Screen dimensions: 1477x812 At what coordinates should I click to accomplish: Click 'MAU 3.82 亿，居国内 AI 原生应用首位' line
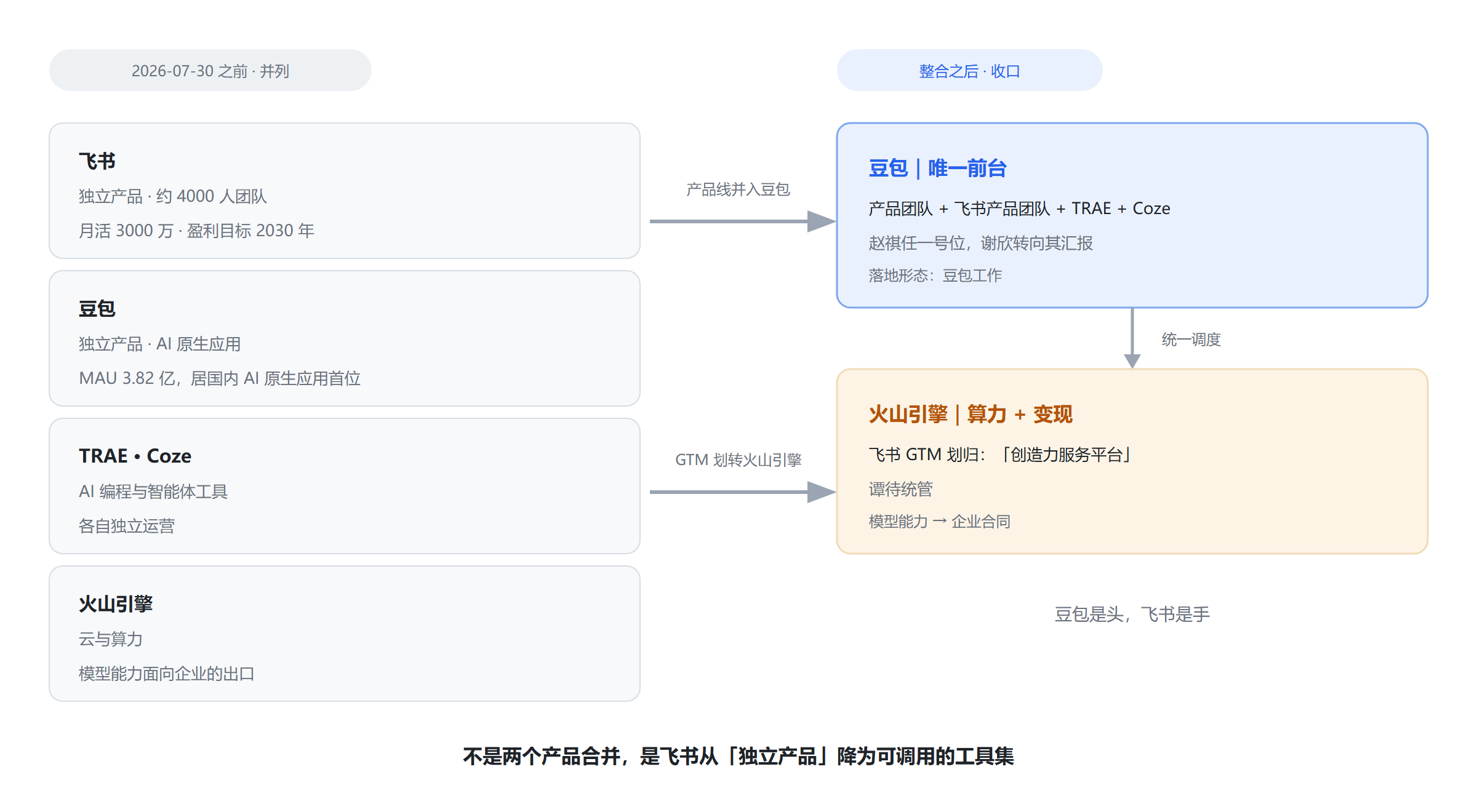pyautogui.click(x=220, y=378)
